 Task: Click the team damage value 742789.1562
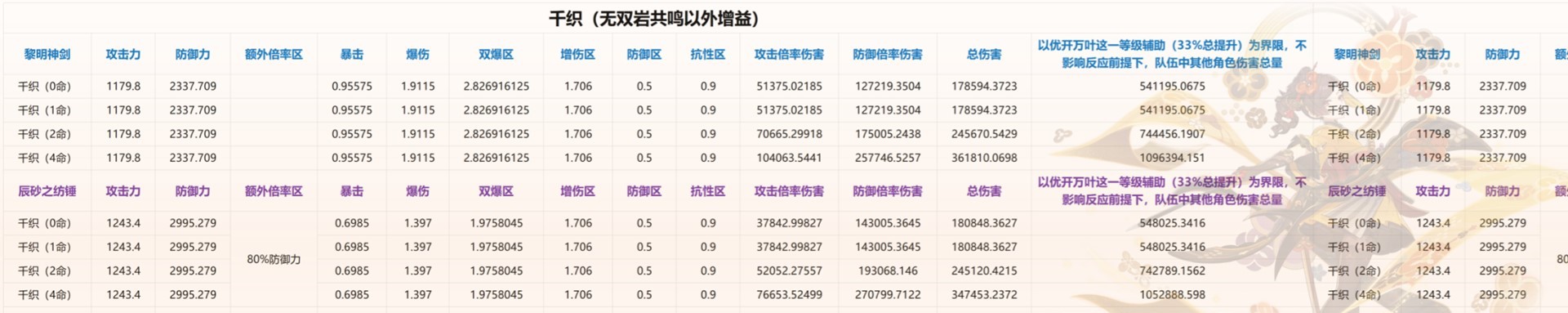(1172, 271)
